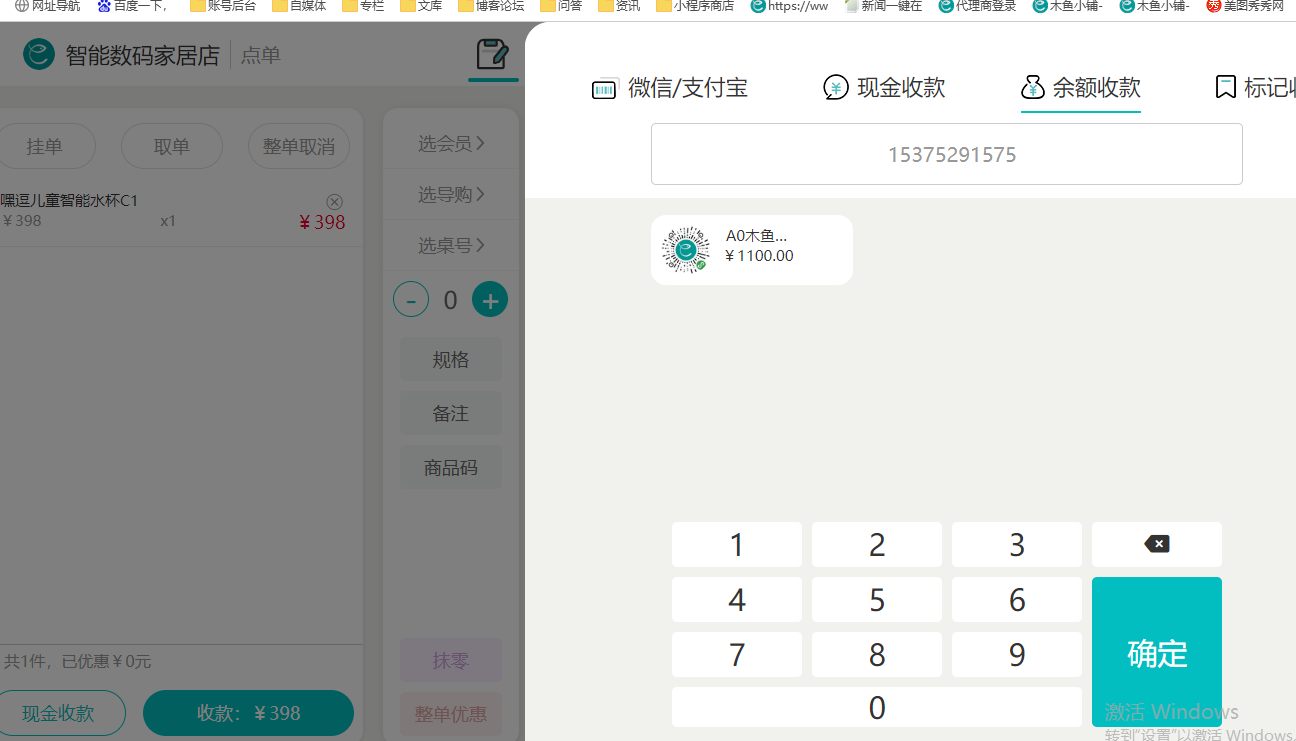Viewport: 1296px width, 741px height.
Task: Select the 嘿逗儿童智能水杯C1 order line
Action: click(x=180, y=212)
